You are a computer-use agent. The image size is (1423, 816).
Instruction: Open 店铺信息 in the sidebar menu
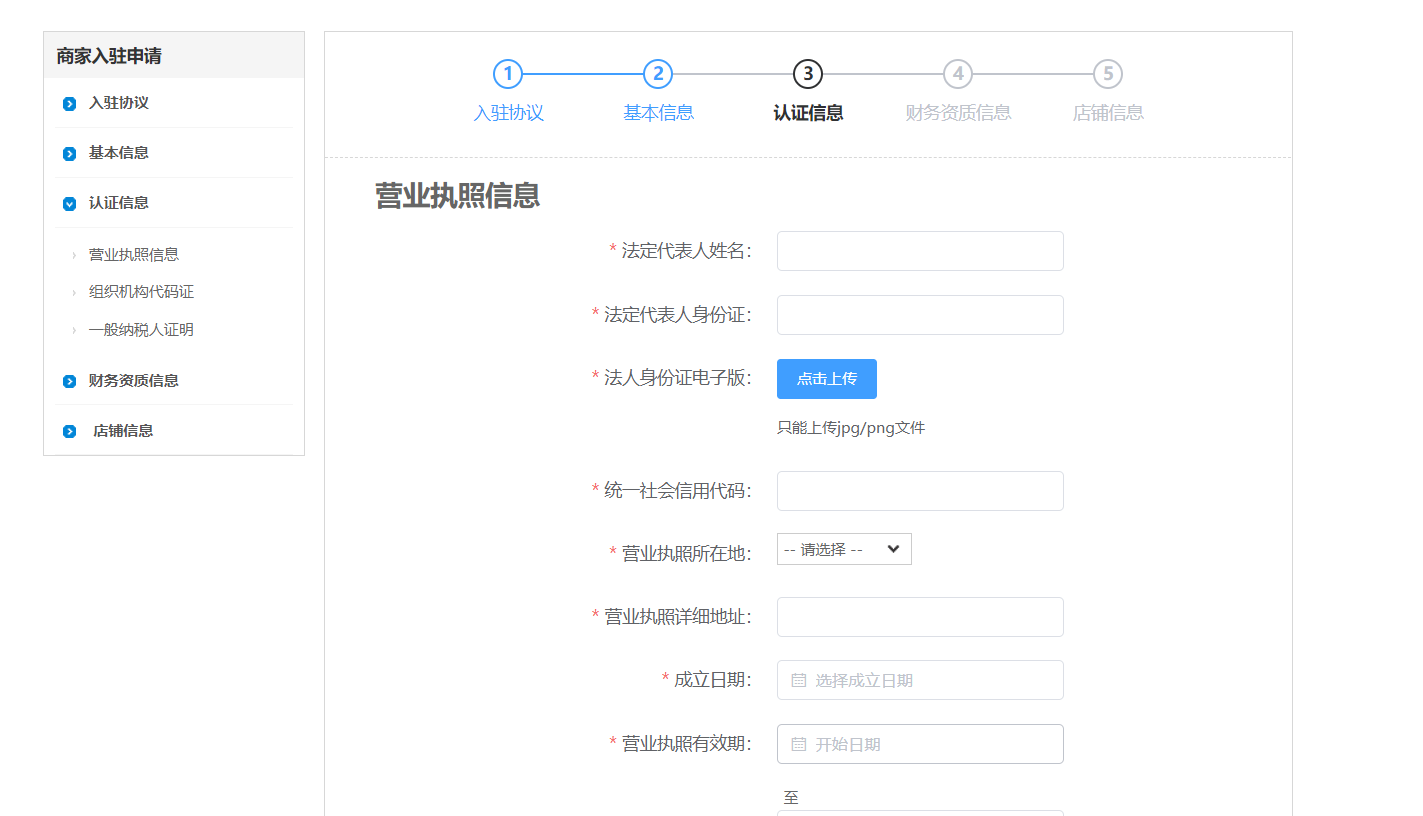click(123, 431)
